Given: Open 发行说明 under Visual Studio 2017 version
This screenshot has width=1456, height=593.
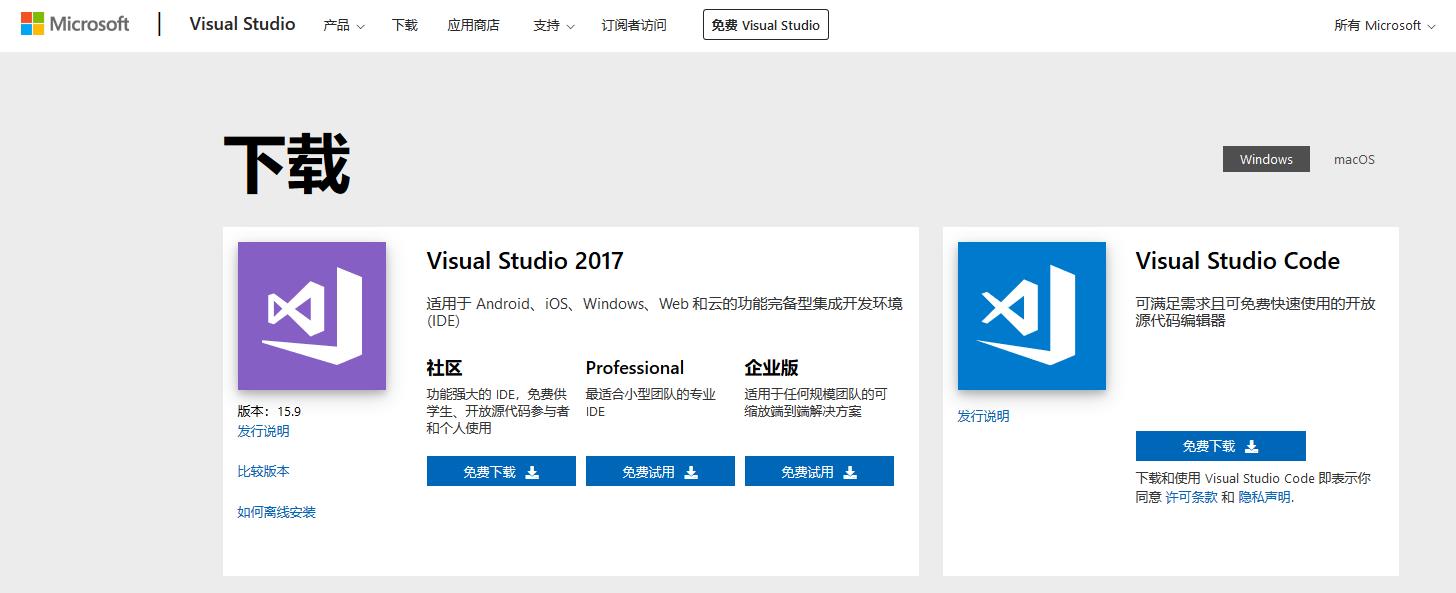Looking at the screenshot, I should [263, 431].
